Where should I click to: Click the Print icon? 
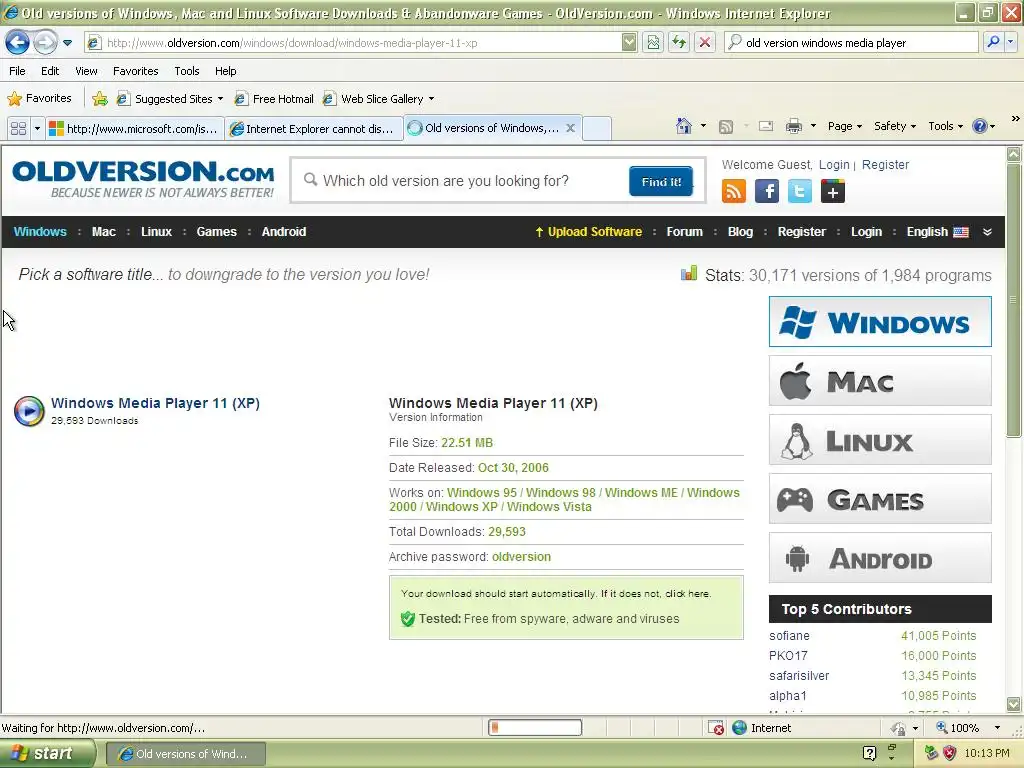[x=793, y=126]
